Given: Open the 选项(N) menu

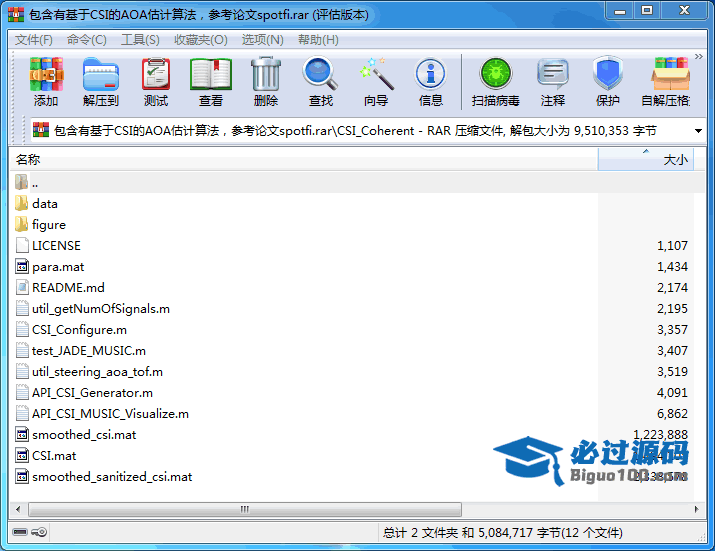Looking at the screenshot, I should (x=262, y=40).
